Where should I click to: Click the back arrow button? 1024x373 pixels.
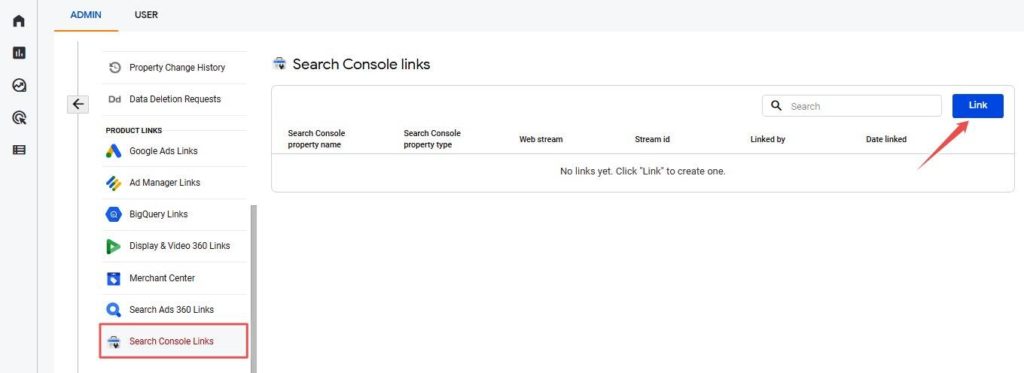point(78,104)
